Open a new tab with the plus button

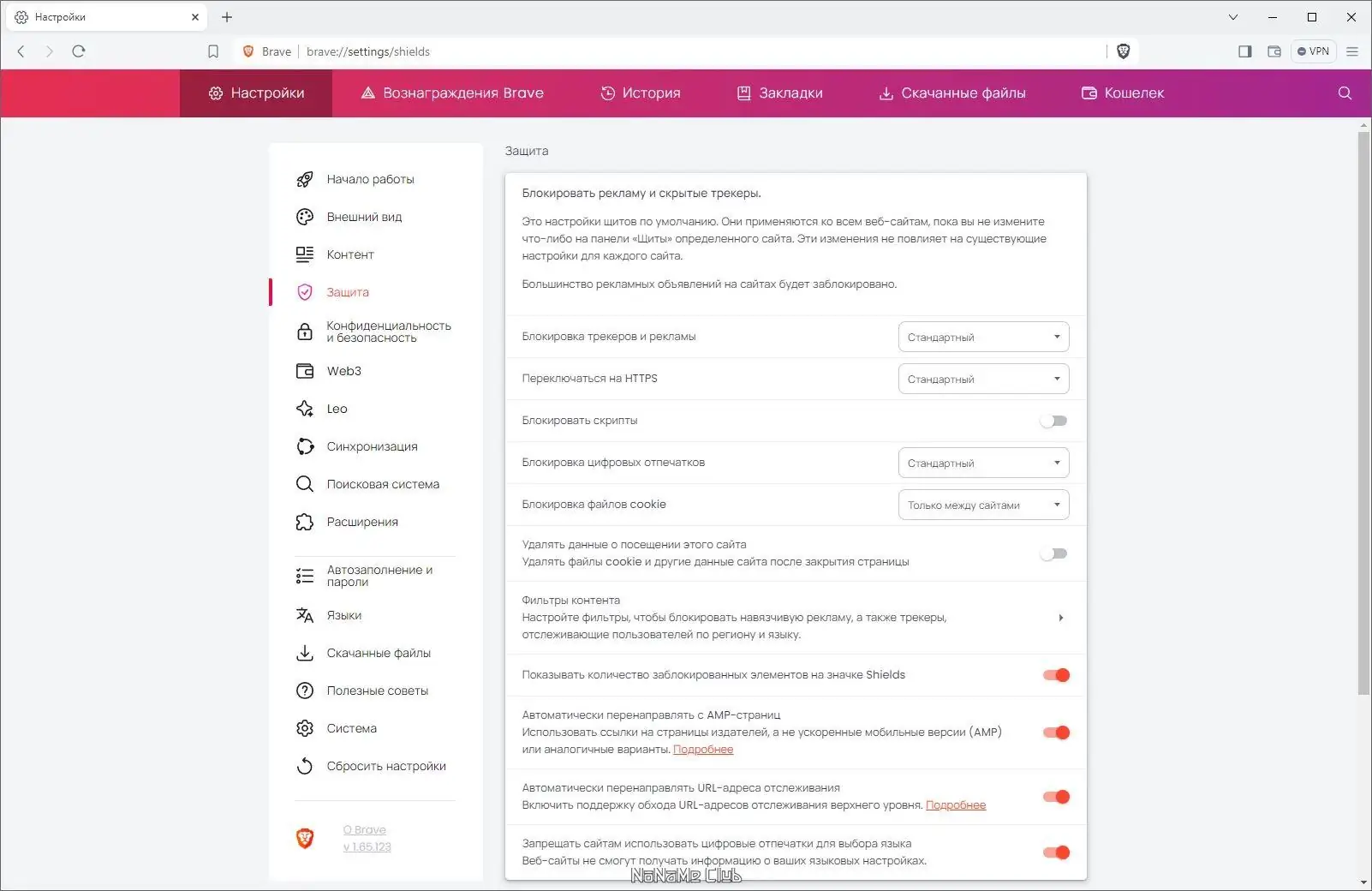tap(227, 17)
